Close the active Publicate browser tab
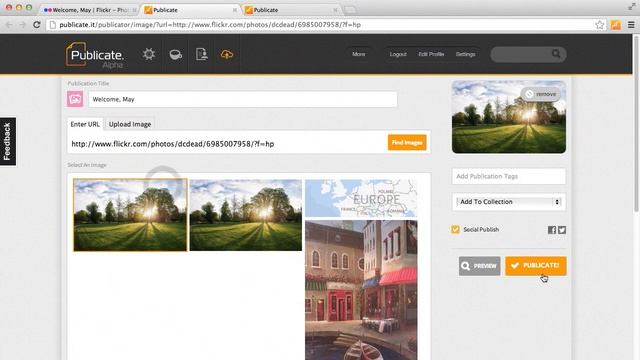This screenshot has width=640, height=360. 235,10
